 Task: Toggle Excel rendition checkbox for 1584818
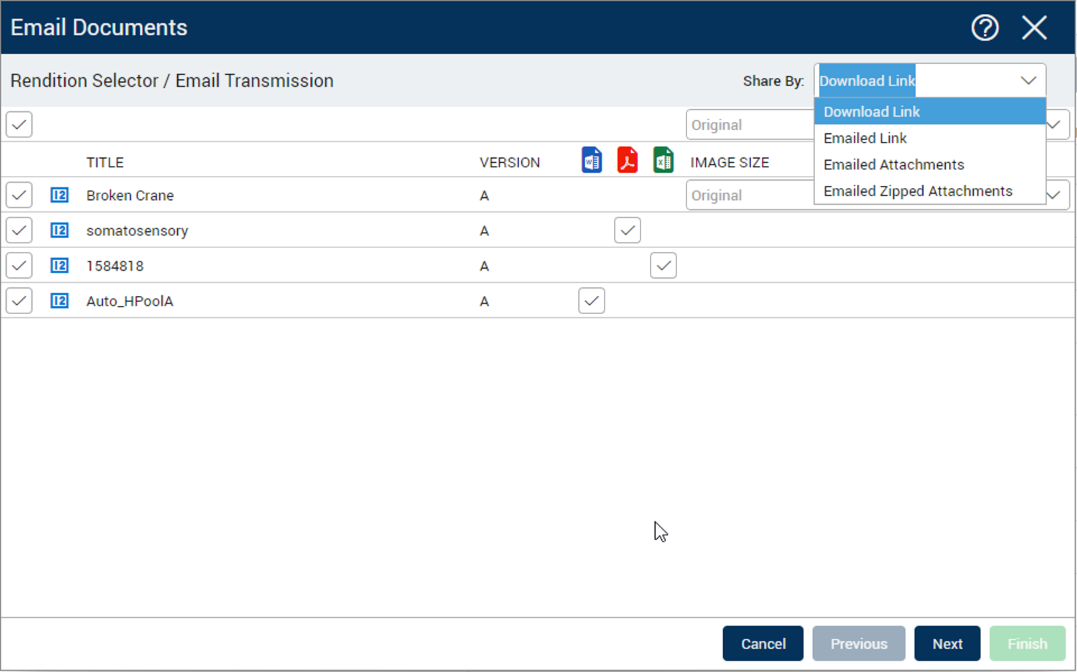(663, 266)
